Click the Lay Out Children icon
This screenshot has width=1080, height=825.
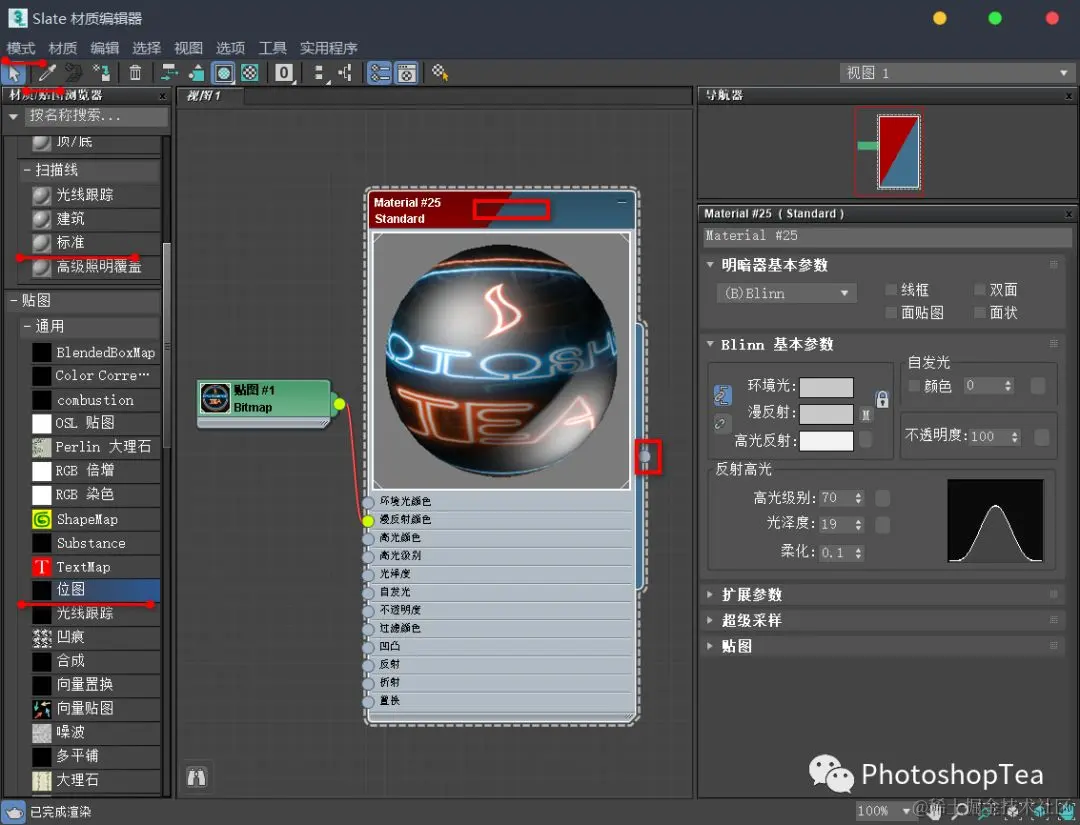(x=346, y=72)
